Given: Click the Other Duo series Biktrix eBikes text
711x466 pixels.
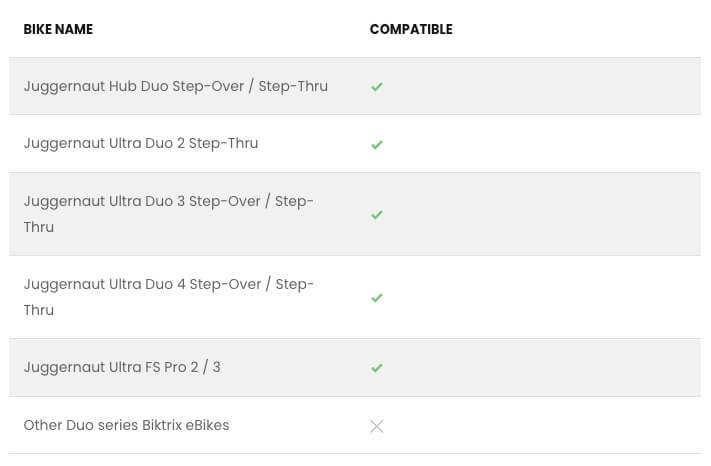Looking at the screenshot, I should [126, 425].
